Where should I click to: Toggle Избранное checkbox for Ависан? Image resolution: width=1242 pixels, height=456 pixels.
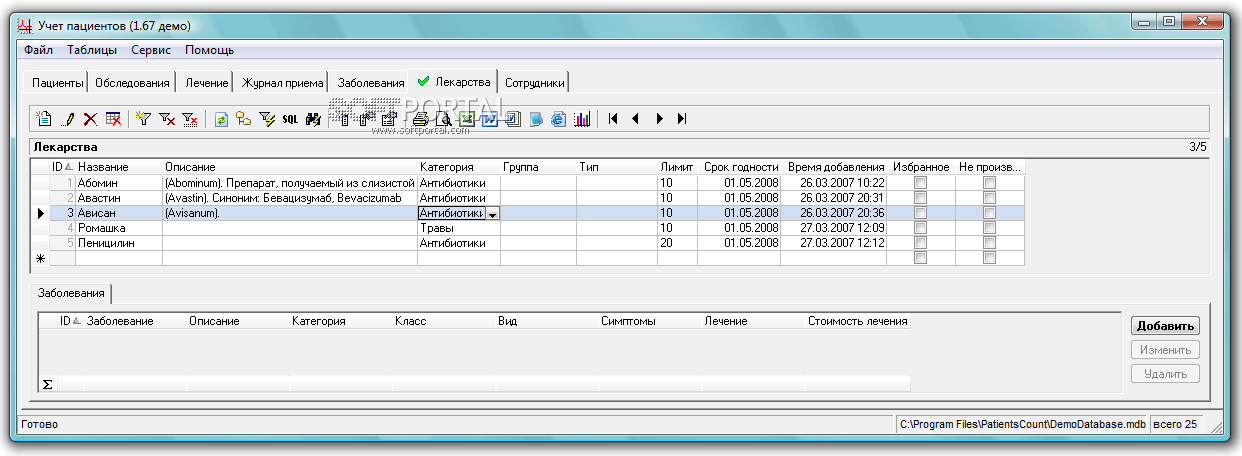click(x=920, y=213)
